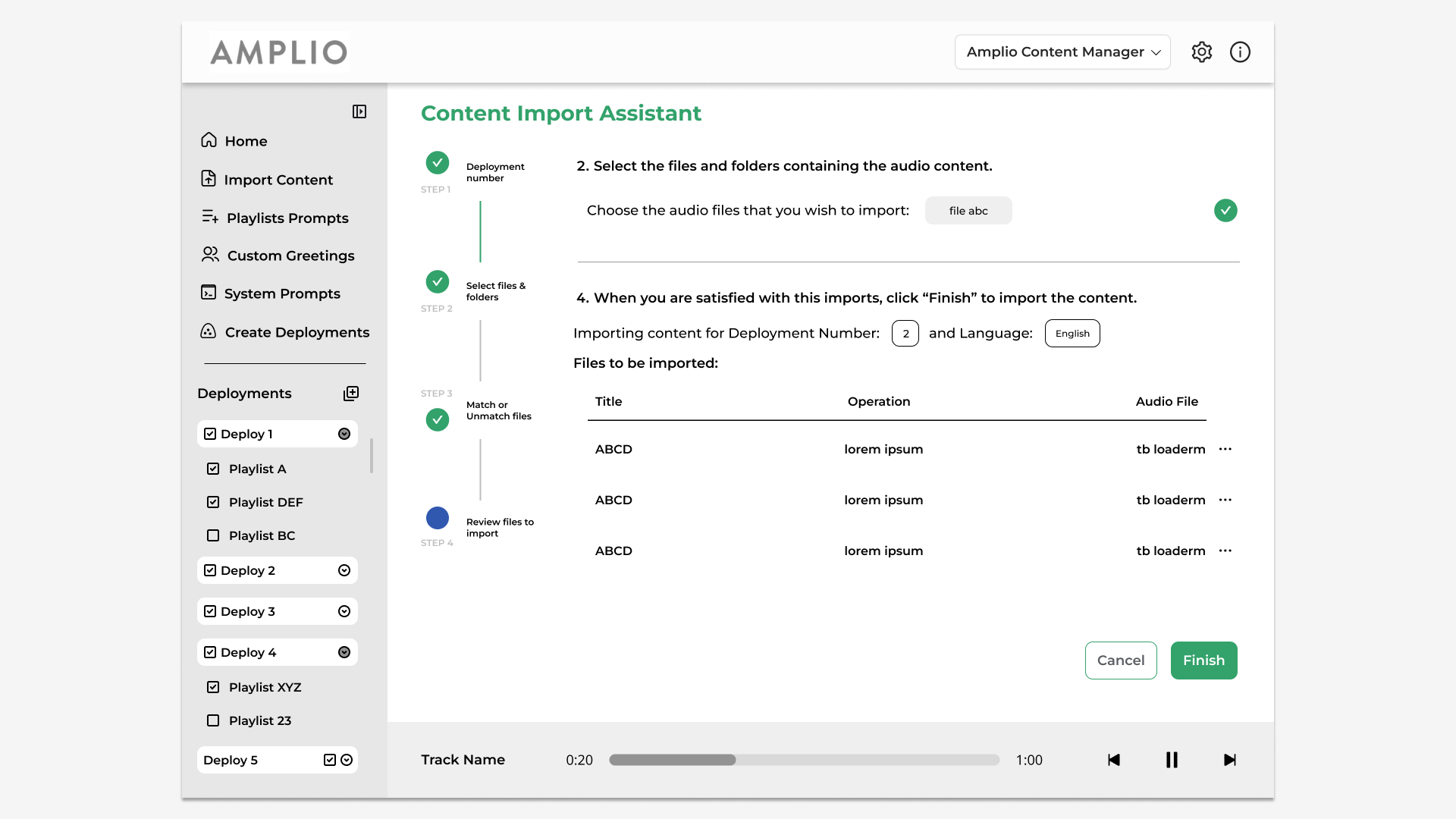This screenshot has width=1456, height=819.
Task: Click Step 4 blue current circle
Action: [x=438, y=518]
